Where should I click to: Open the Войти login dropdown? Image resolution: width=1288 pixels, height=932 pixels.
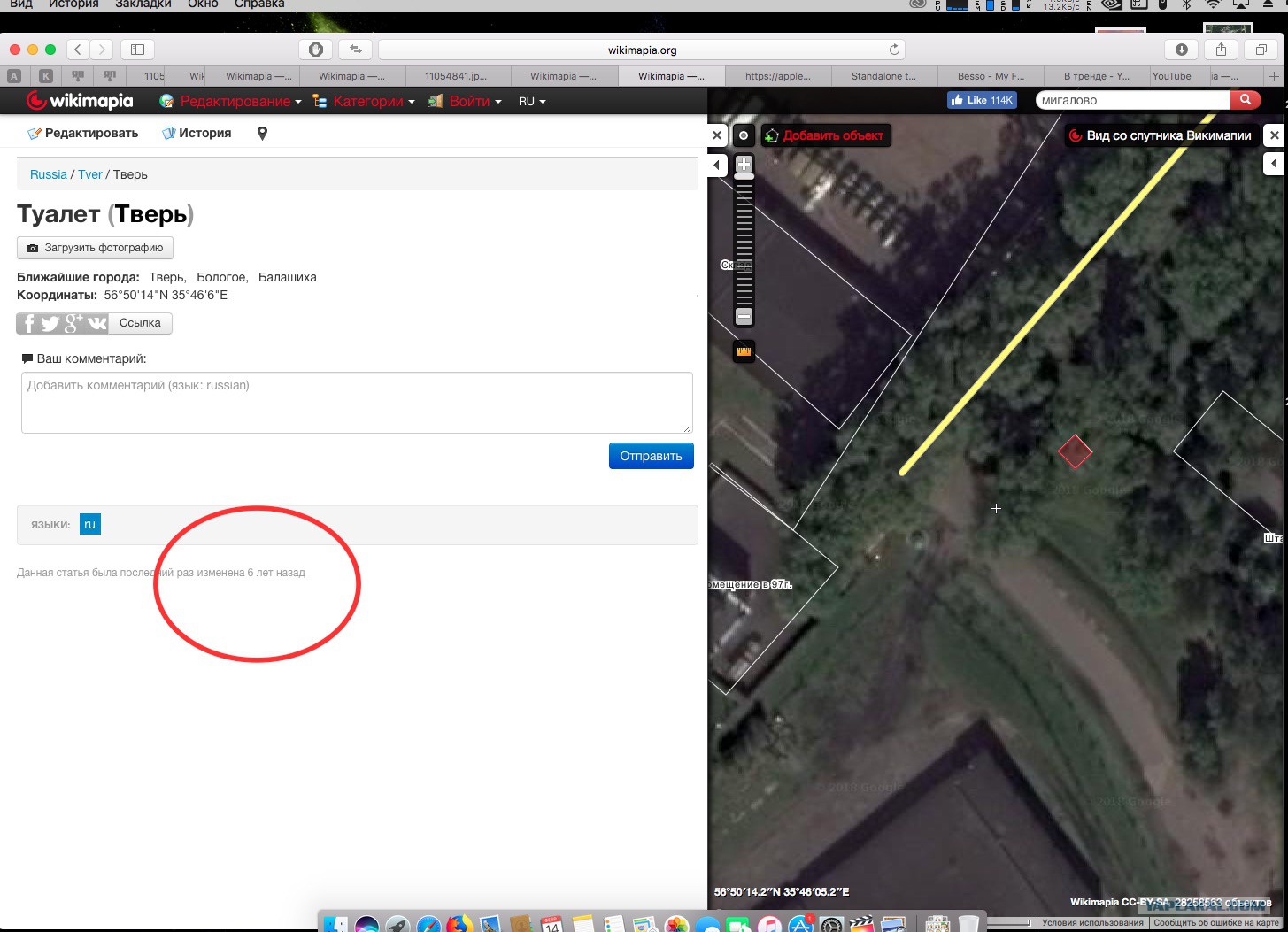[465, 101]
